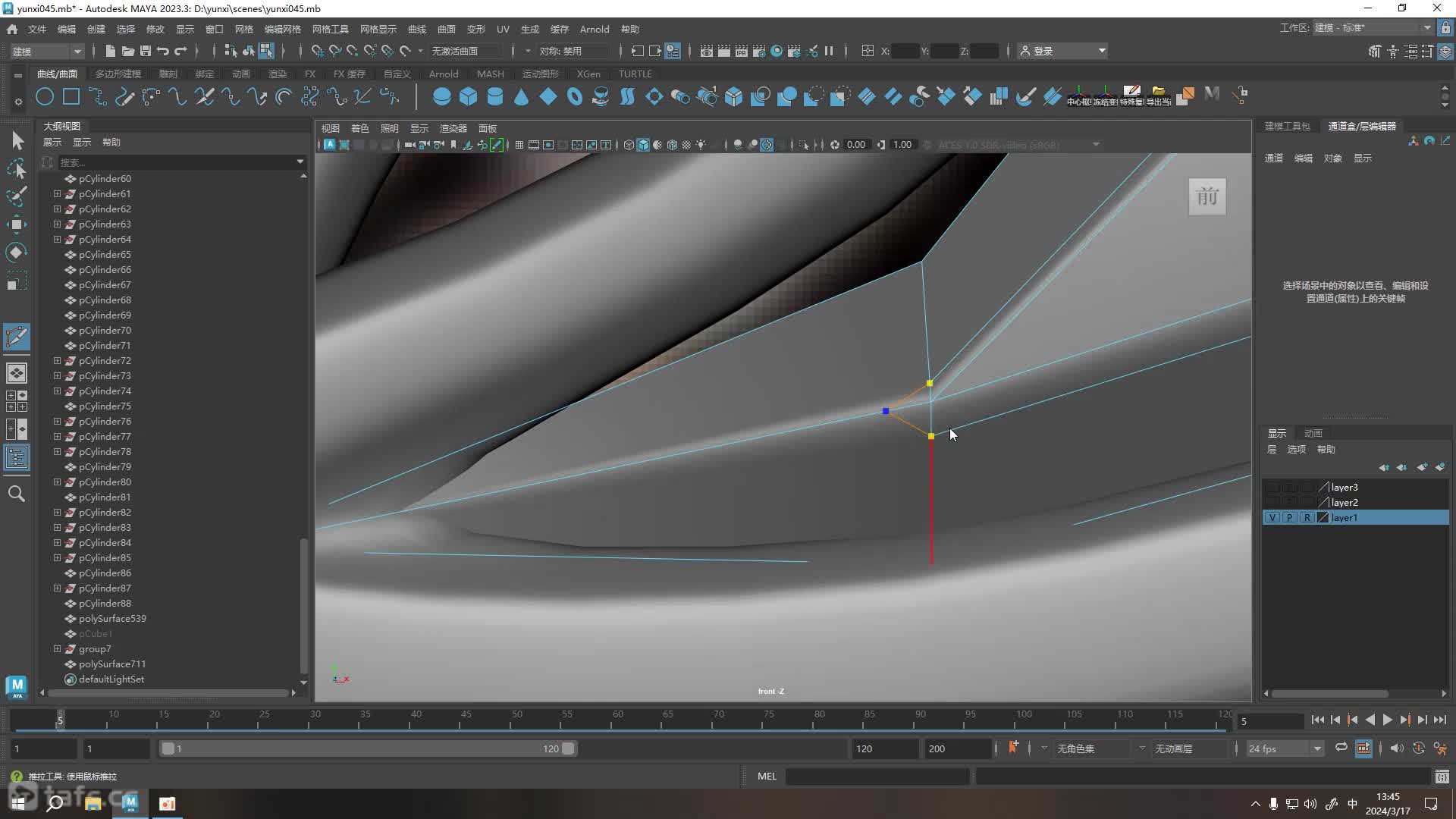This screenshot has width=1456, height=819.
Task: Create a NURBS torus from the shelf
Action: pyautogui.click(x=574, y=96)
